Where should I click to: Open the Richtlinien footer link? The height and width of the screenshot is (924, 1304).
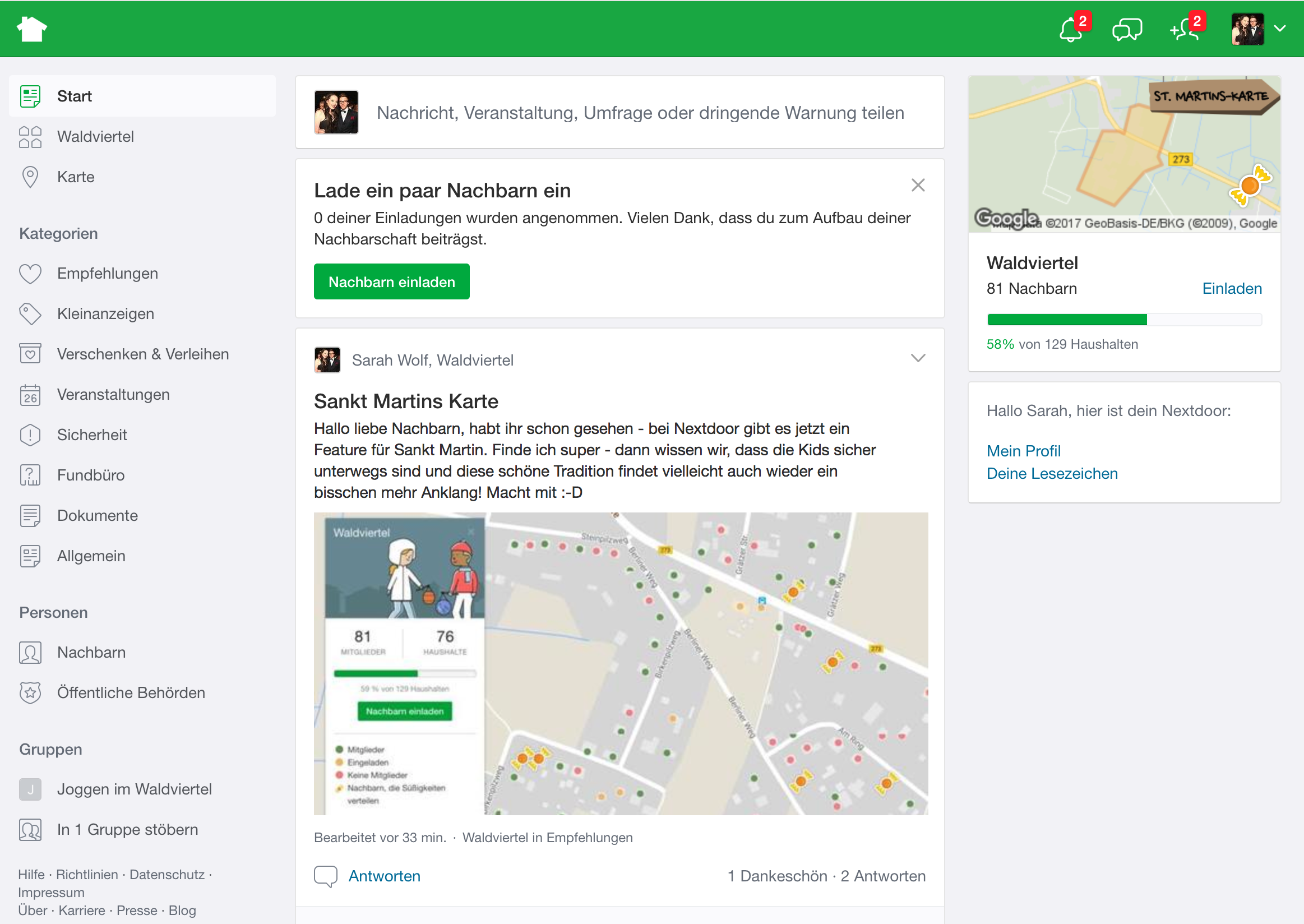click(87, 875)
